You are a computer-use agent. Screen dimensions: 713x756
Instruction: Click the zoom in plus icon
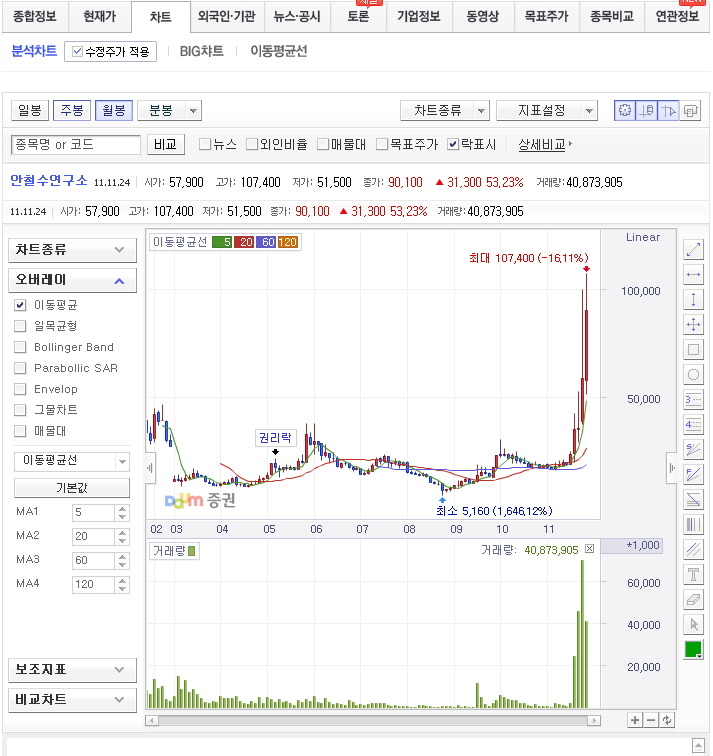coord(635,720)
